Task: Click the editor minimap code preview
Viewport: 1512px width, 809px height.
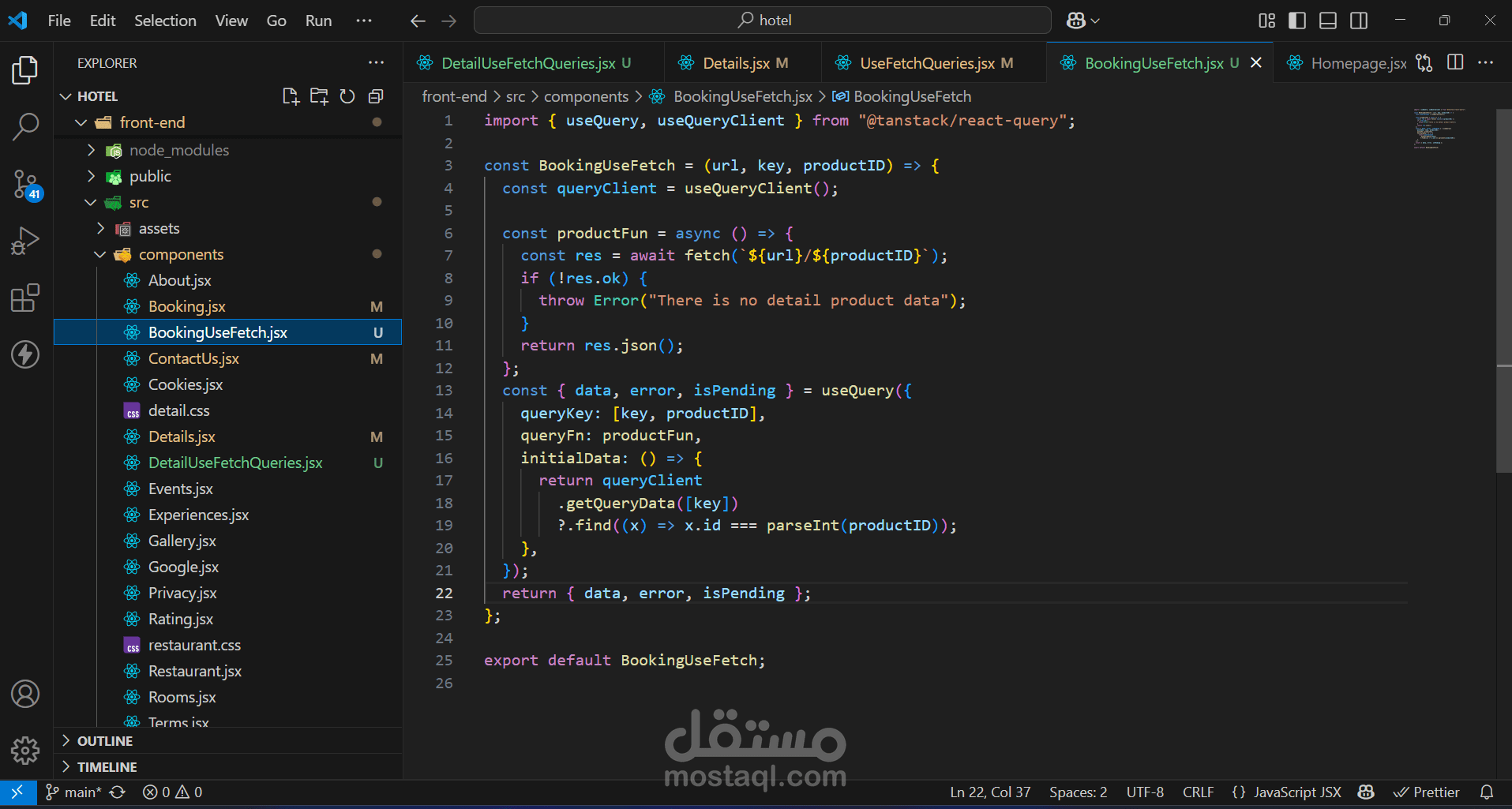Action: tap(1439, 129)
